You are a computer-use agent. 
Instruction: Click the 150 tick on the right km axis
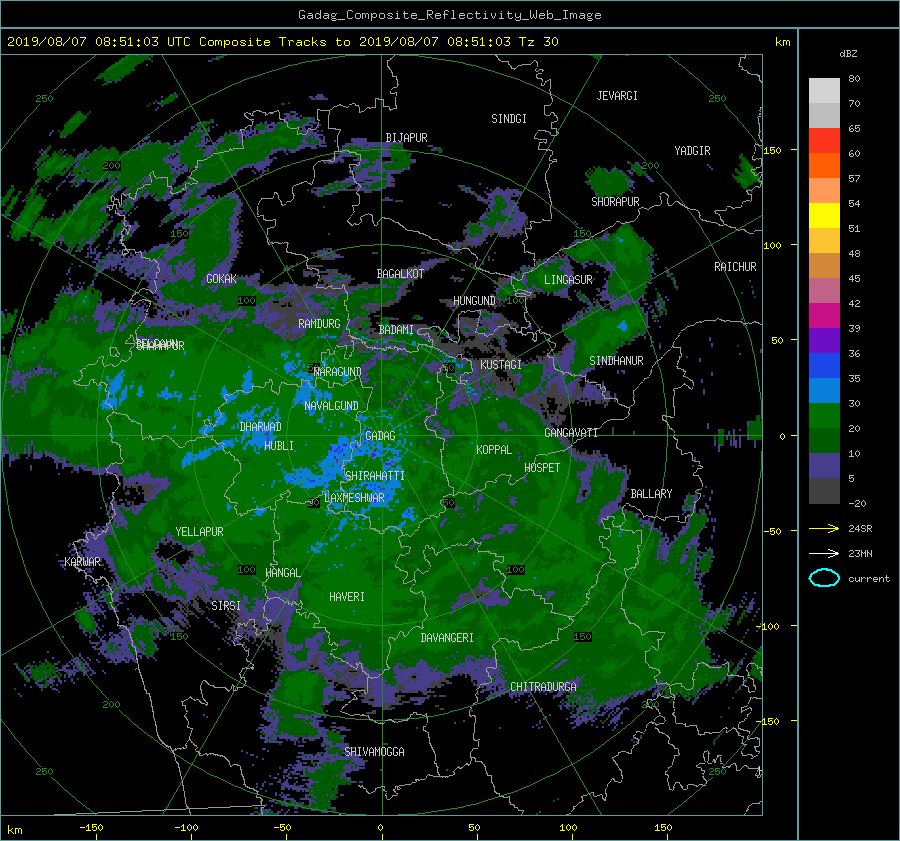[x=773, y=150]
